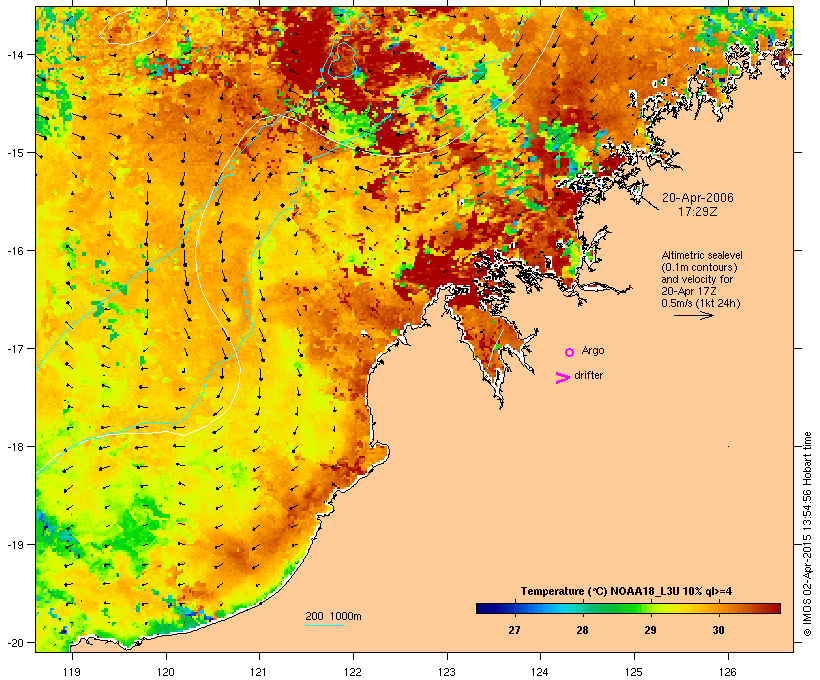Click the Temperature NOAA18_L3U colorbar title
Screen dimensions: 820x680
coord(627,591)
